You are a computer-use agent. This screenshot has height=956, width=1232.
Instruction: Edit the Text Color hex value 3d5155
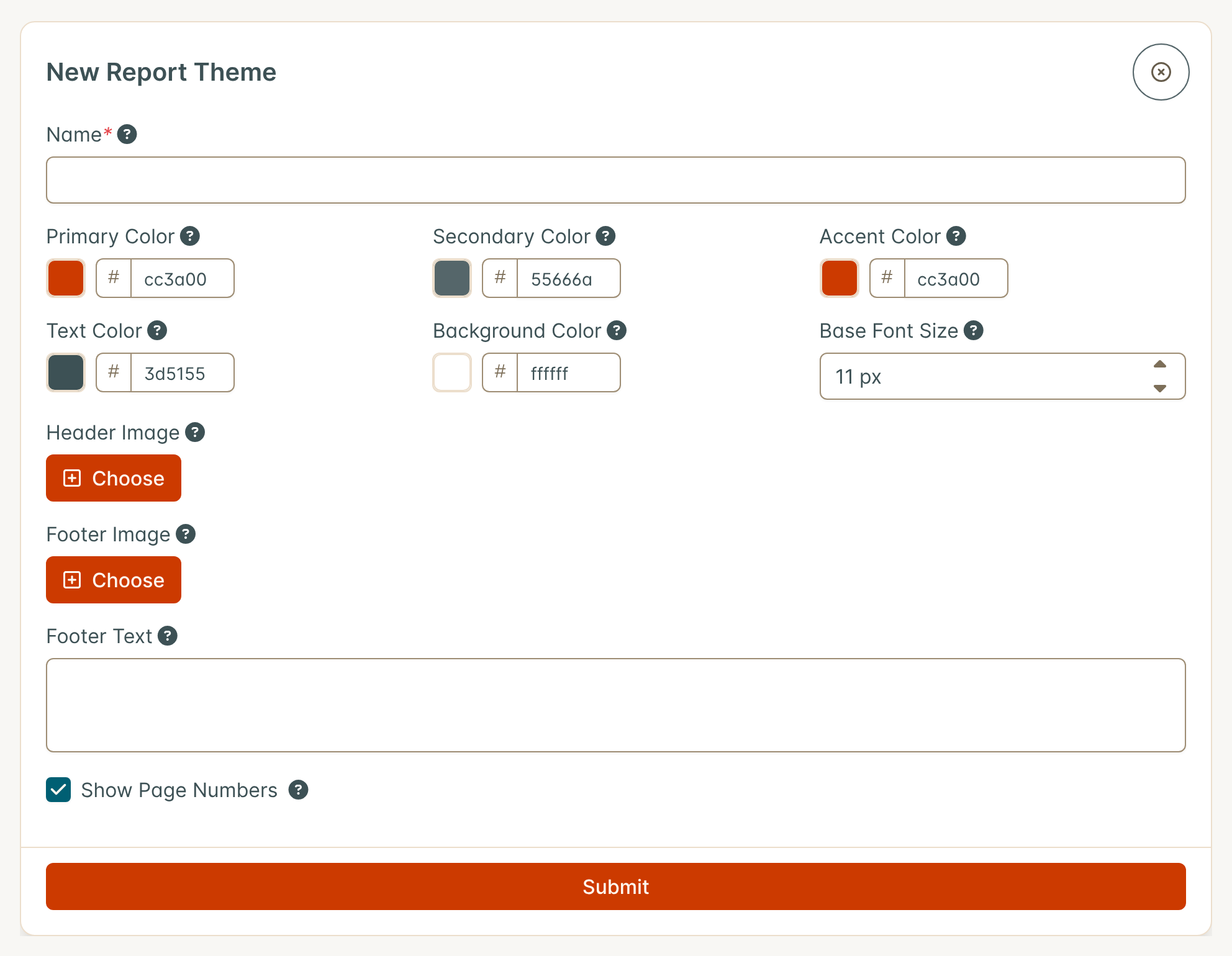183,372
